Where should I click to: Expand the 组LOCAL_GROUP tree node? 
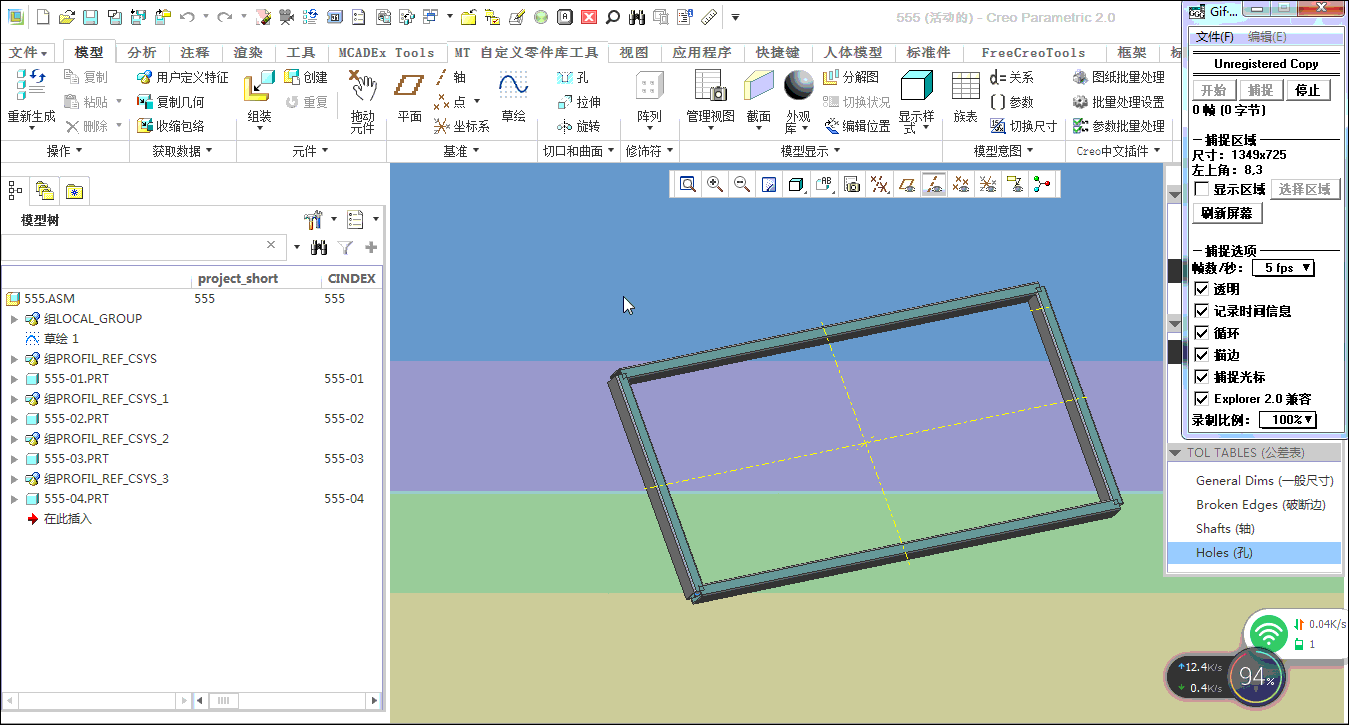(x=14, y=319)
